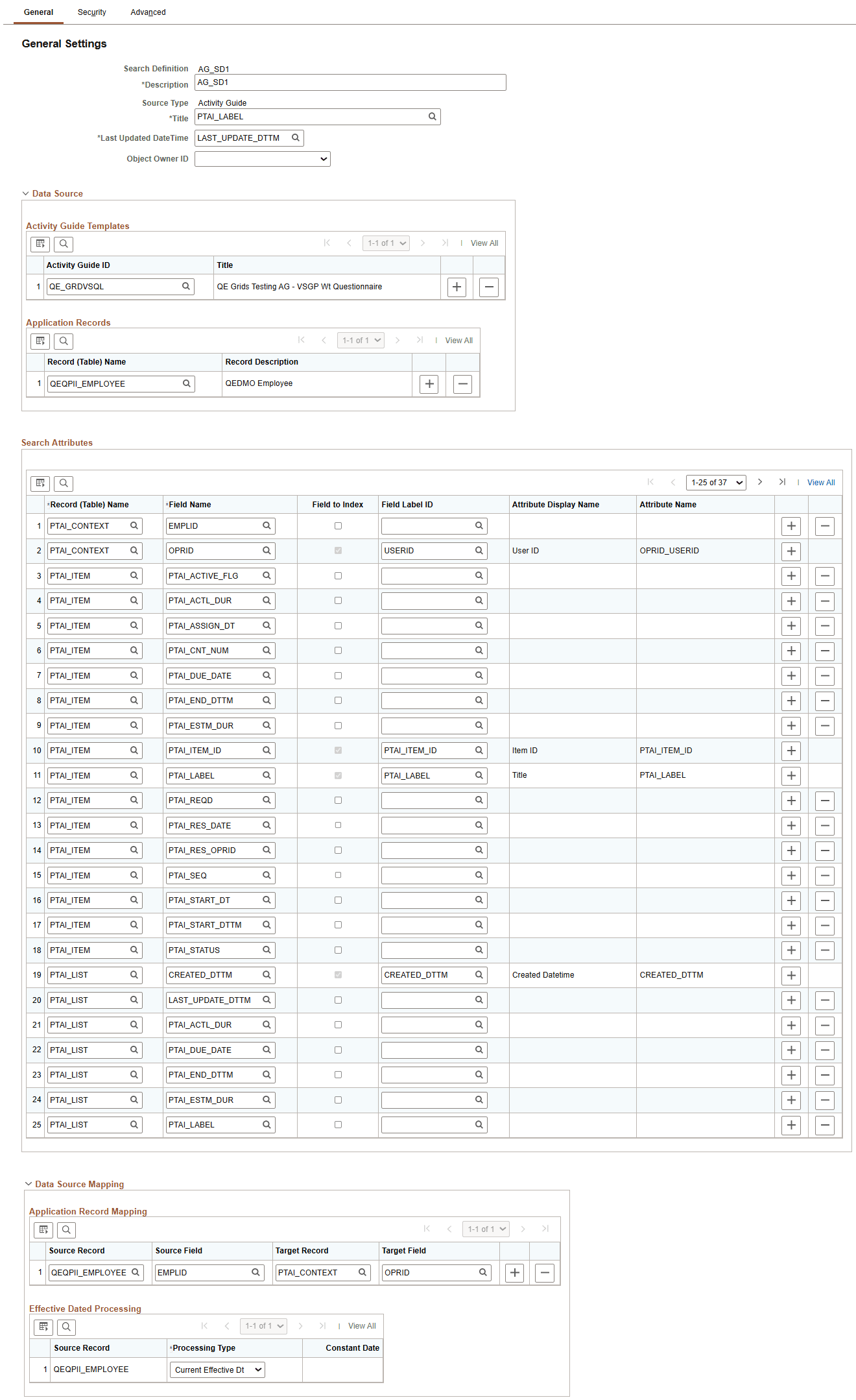The width and height of the screenshot is (856, 1400).
Task: Add row after PTAI_ACTIVE_FLG attribute
Action: (791, 576)
